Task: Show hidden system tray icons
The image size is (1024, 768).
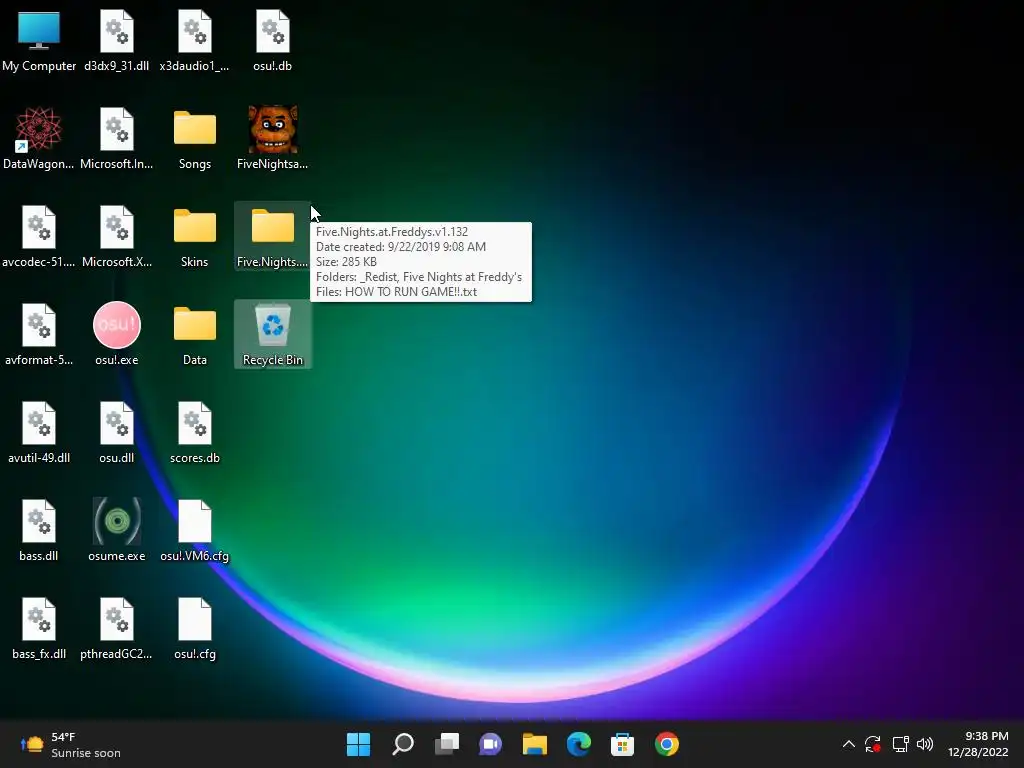Action: pos(848,744)
